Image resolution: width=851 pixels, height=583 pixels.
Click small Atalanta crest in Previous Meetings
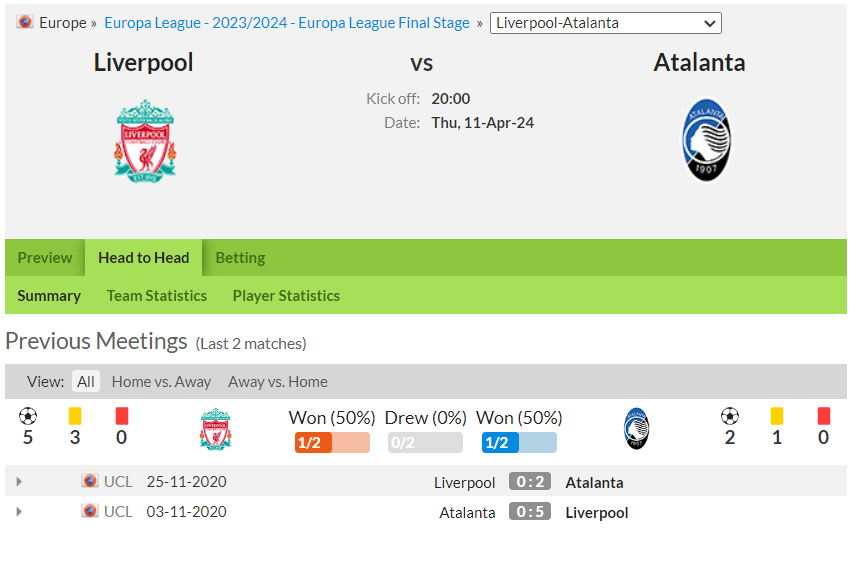pos(636,428)
